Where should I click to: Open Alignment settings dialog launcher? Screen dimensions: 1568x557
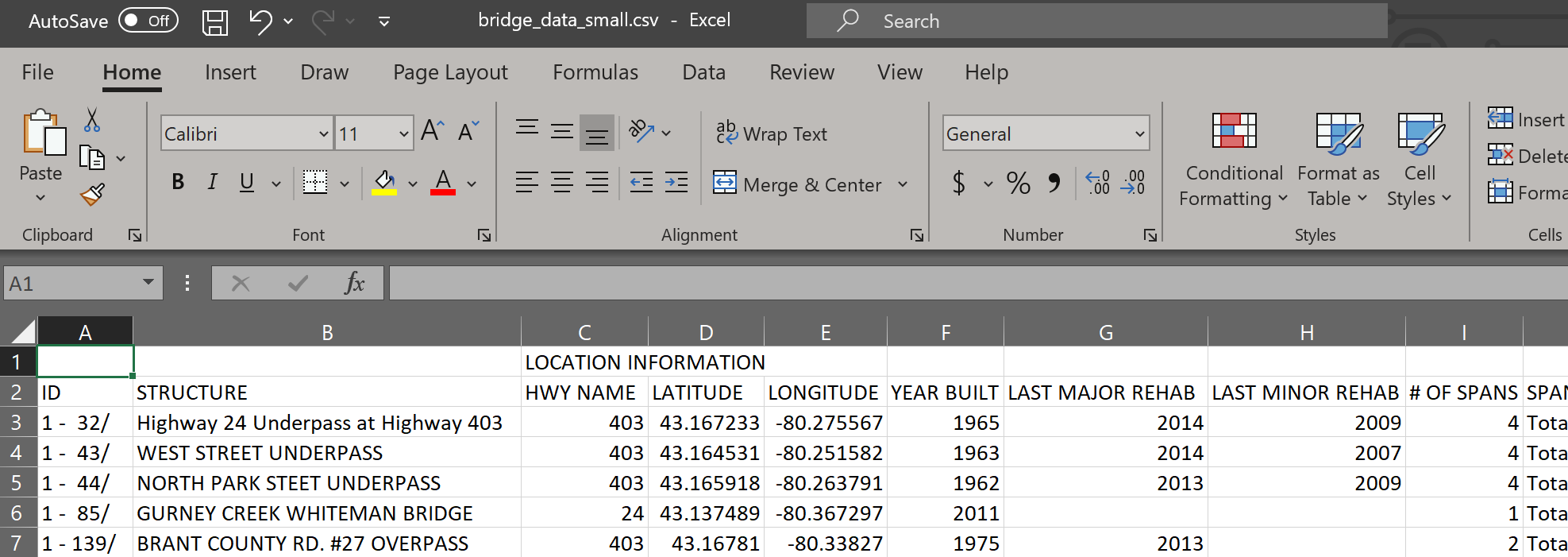point(917,235)
